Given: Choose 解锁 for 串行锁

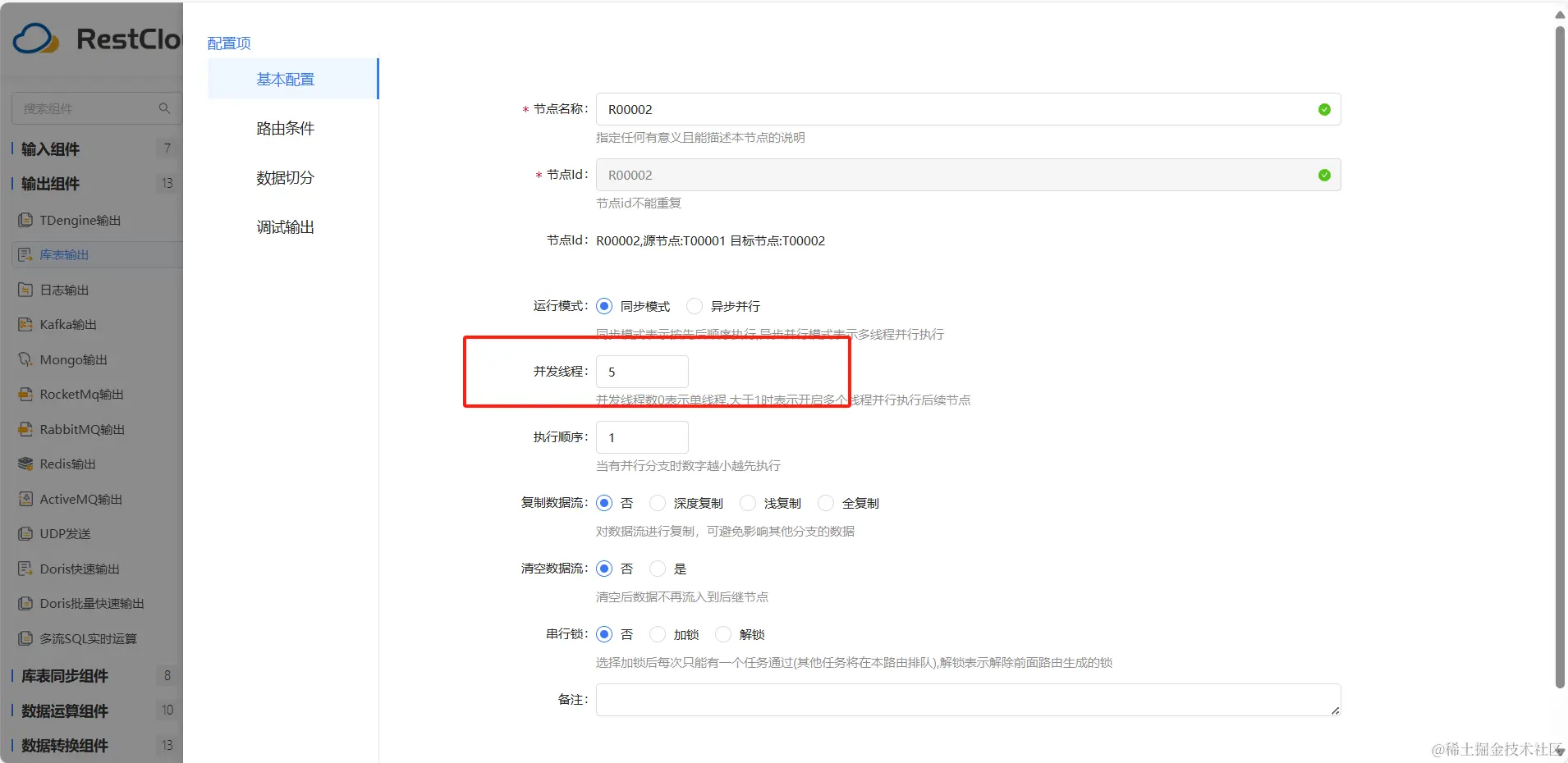Looking at the screenshot, I should point(723,634).
